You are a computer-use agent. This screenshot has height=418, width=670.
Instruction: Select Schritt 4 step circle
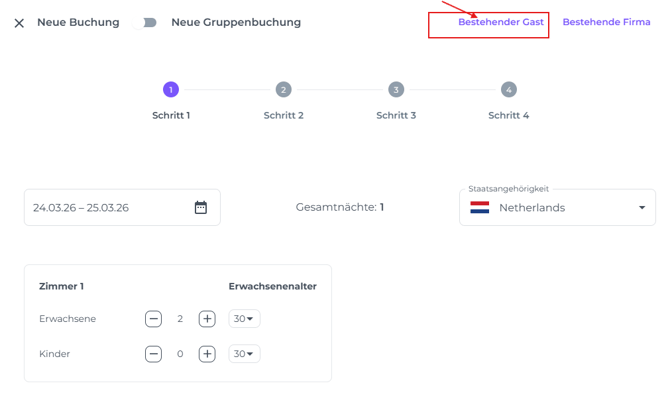(508, 90)
